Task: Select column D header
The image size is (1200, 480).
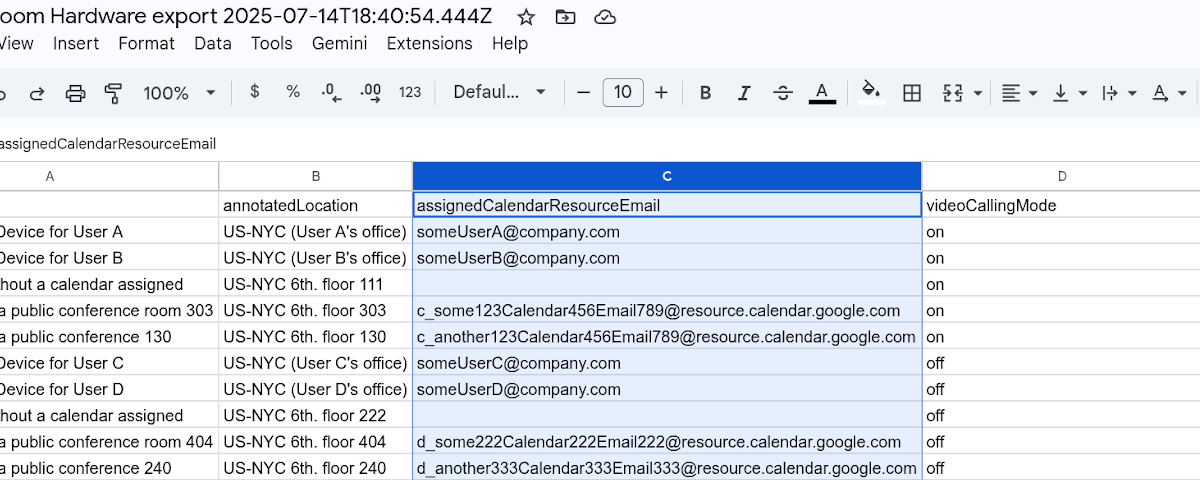Action: click(1061, 176)
